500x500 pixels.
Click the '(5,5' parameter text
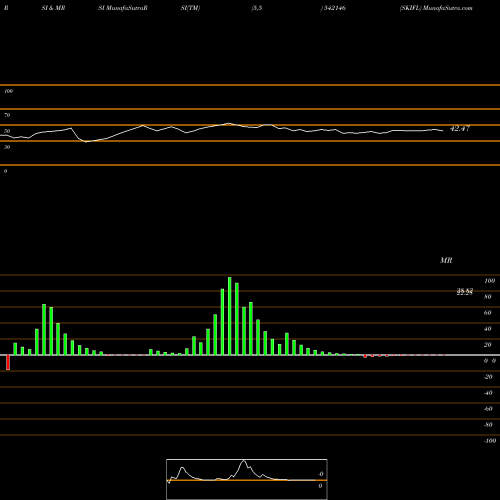[x=257, y=8]
